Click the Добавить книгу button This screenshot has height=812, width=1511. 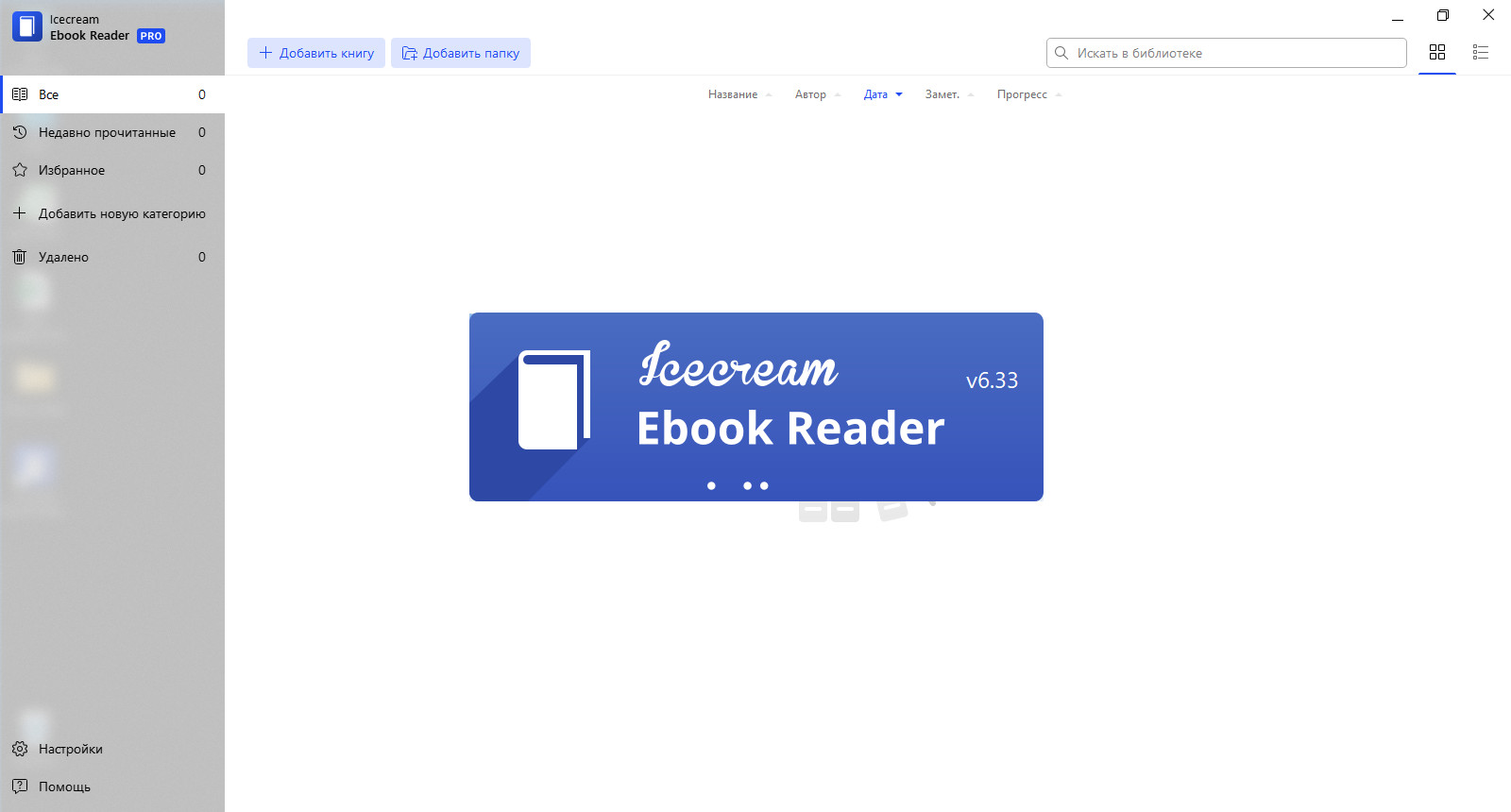pyautogui.click(x=316, y=53)
